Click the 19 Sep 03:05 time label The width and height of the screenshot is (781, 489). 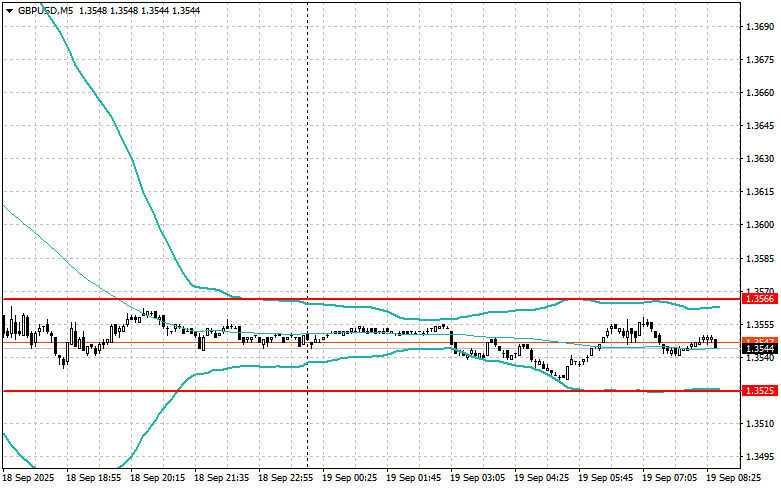click(477, 478)
